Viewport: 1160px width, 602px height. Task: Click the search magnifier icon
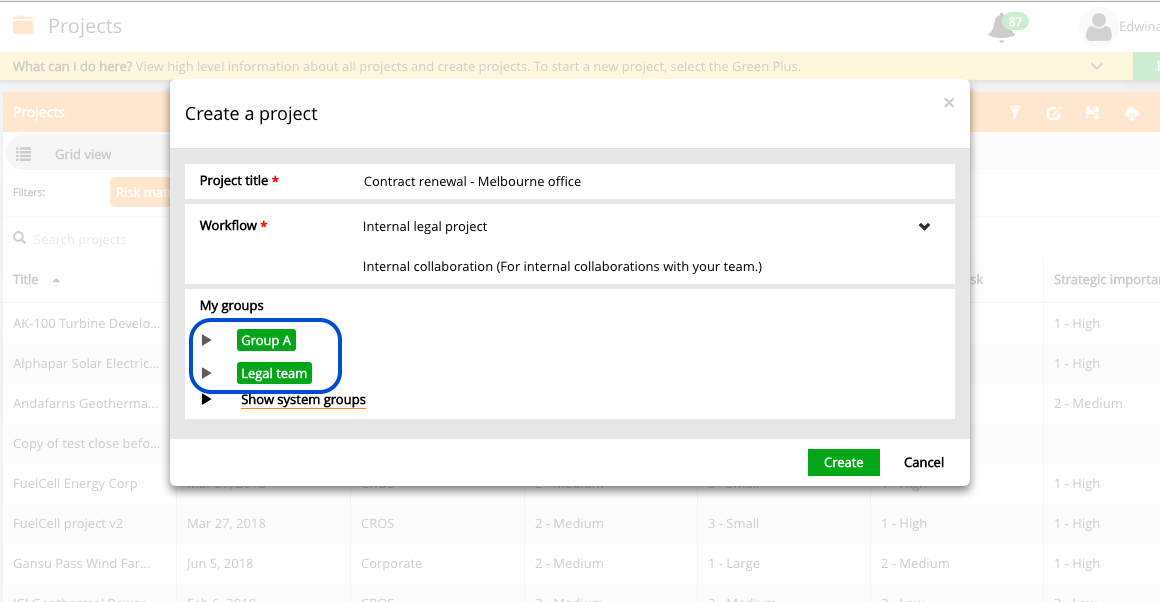20,238
